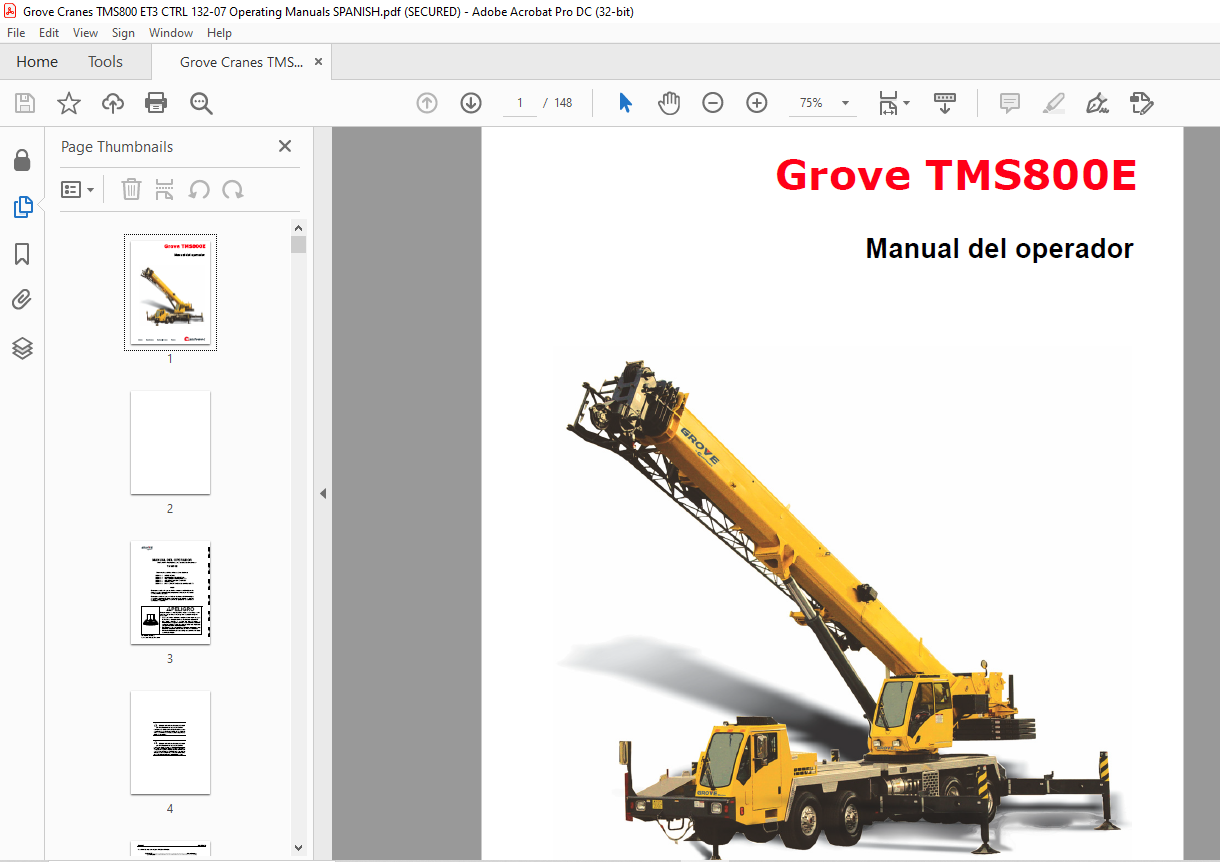Zoom in with plus icon
The width and height of the screenshot is (1220, 862).
[757, 103]
